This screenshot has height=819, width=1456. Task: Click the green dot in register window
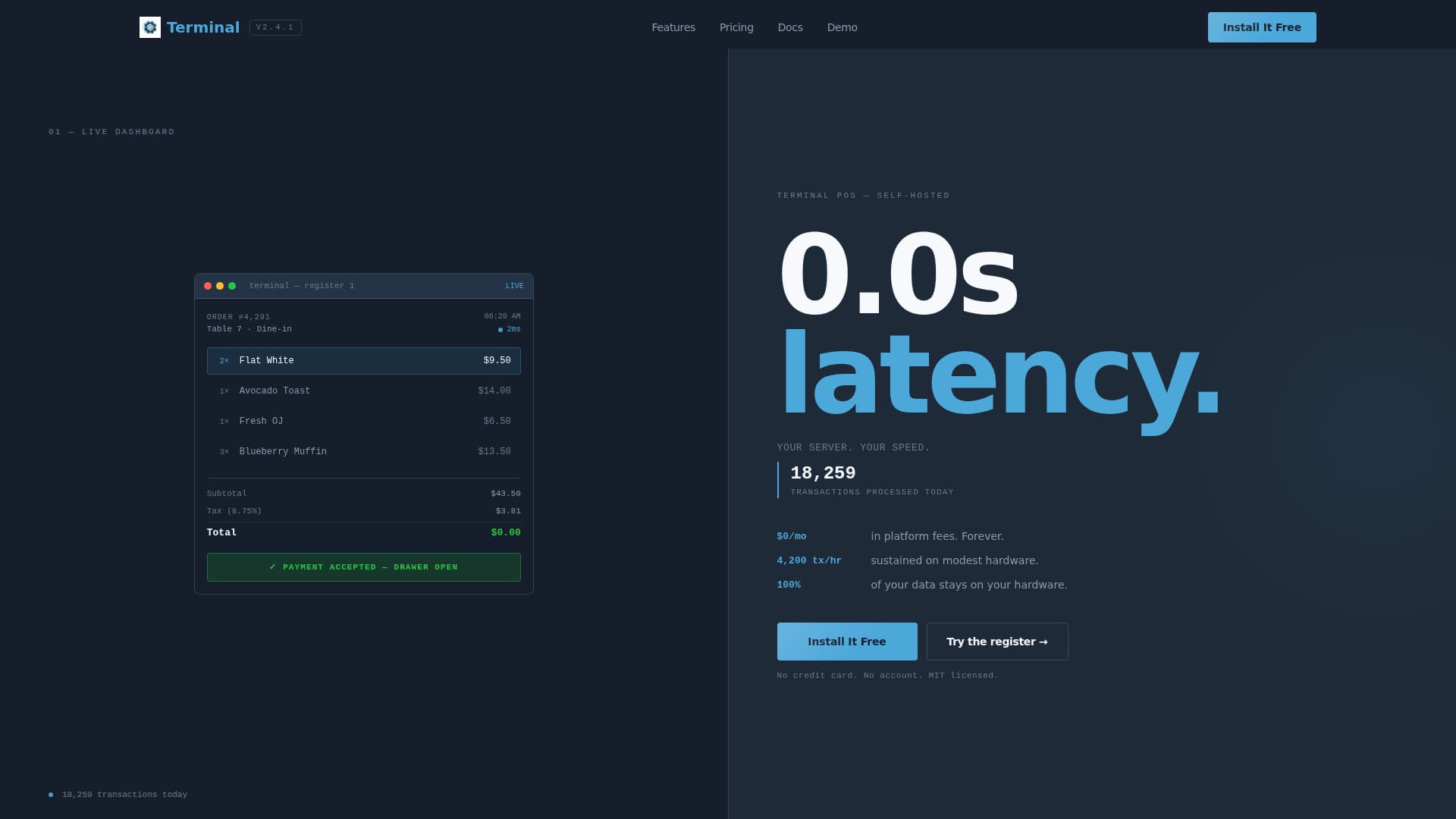232,286
